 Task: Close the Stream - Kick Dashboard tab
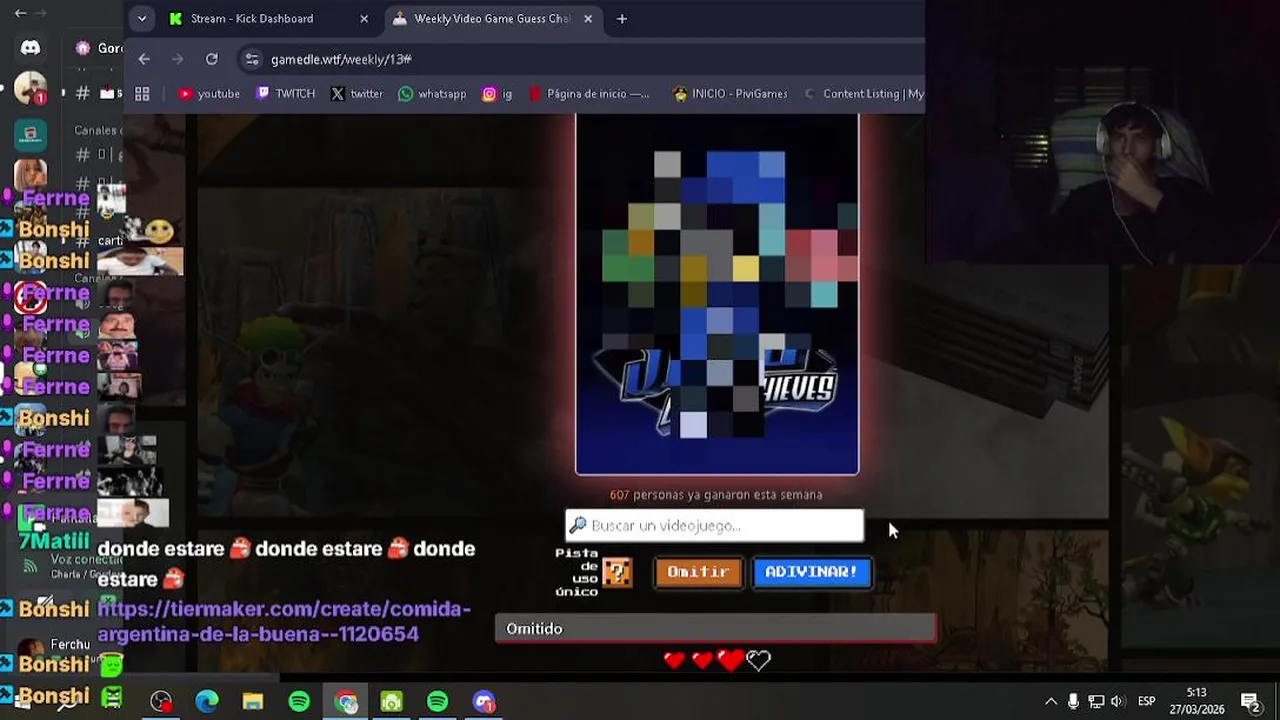(x=364, y=18)
